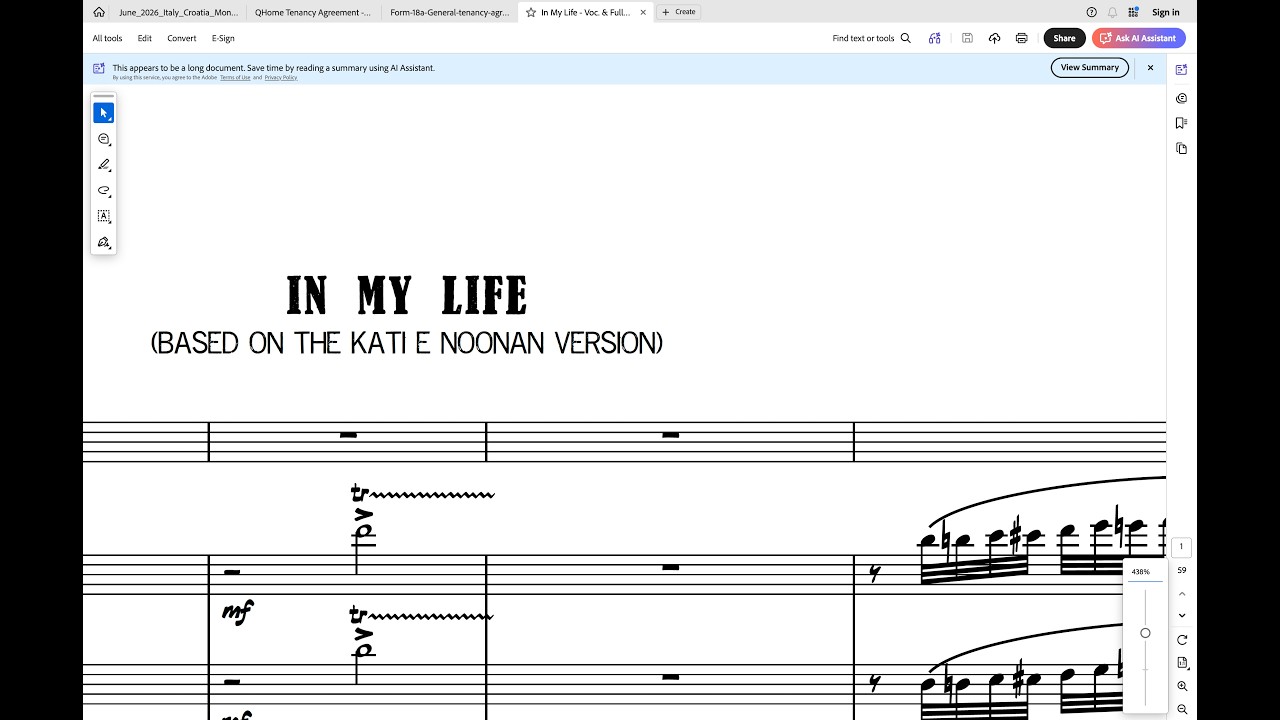Click the View Summary button
Screen dimensions: 1280x720
click(x=1090, y=67)
